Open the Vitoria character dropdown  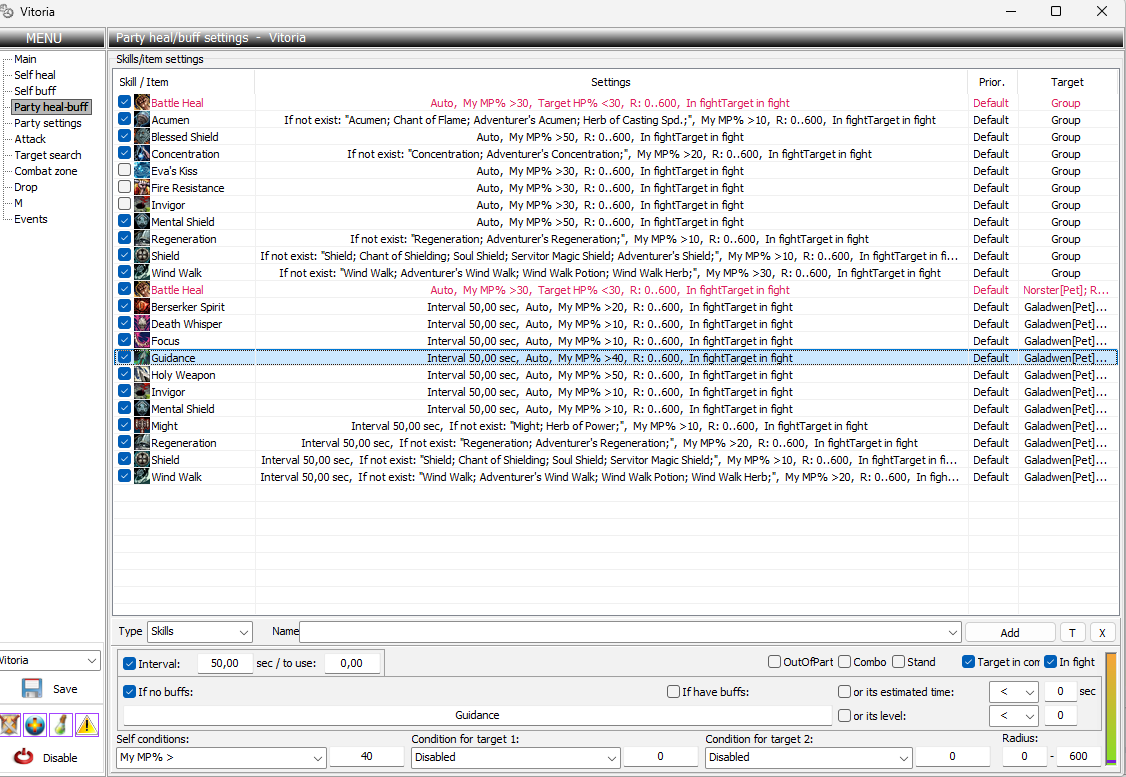[50, 661]
